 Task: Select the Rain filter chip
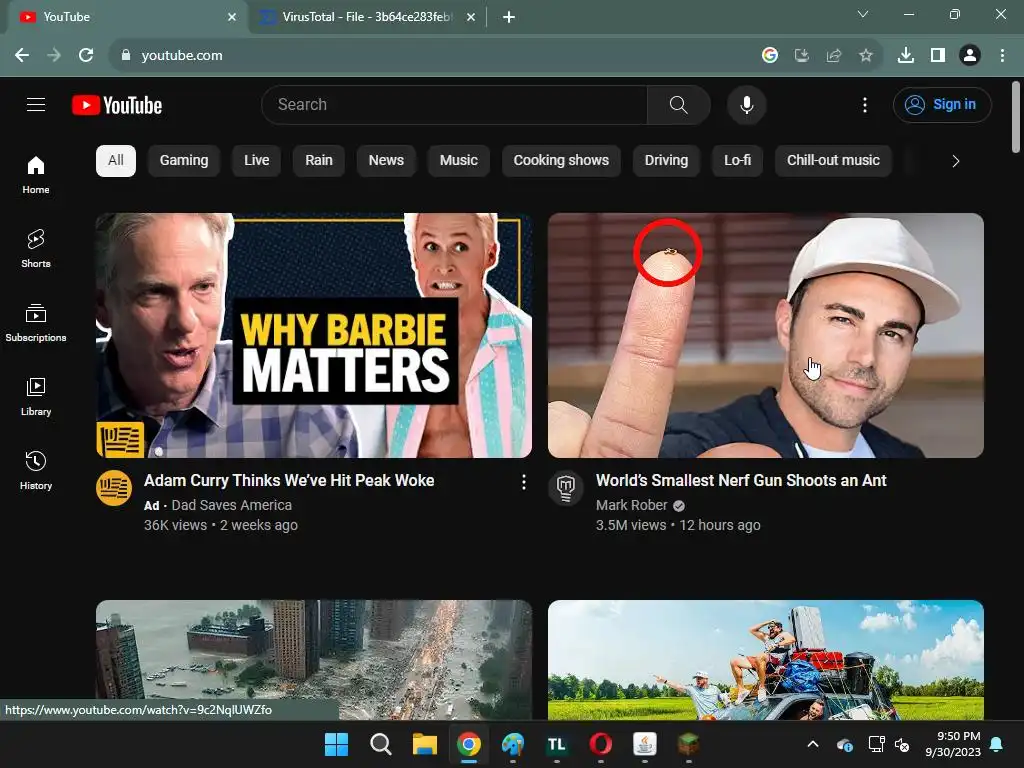(x=319, y=161)
